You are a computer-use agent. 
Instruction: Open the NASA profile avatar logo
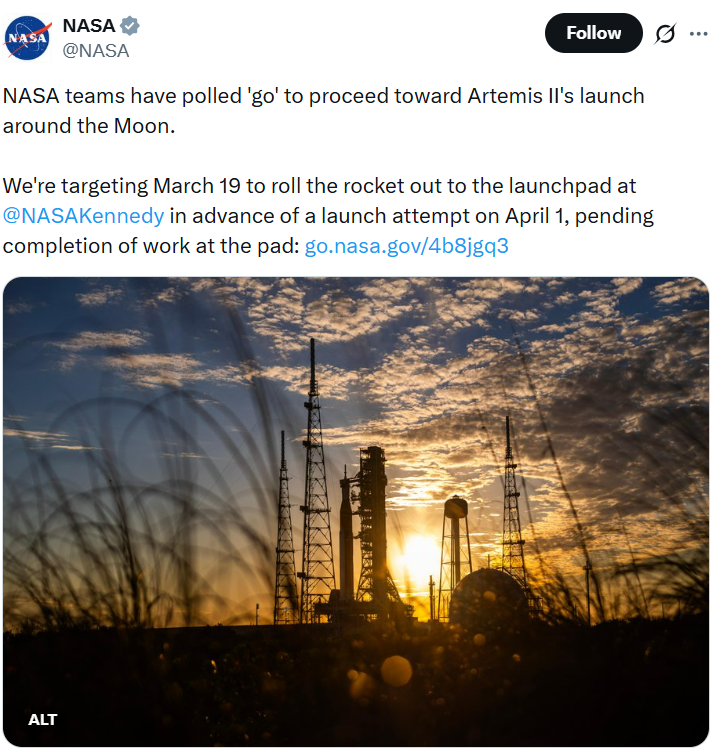tap(28, 38)
